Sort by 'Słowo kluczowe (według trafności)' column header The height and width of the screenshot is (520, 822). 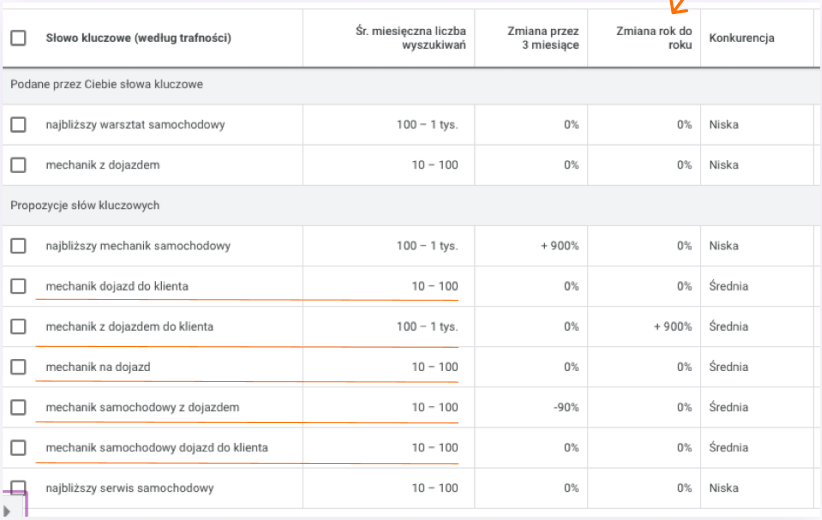click(138, 38)
